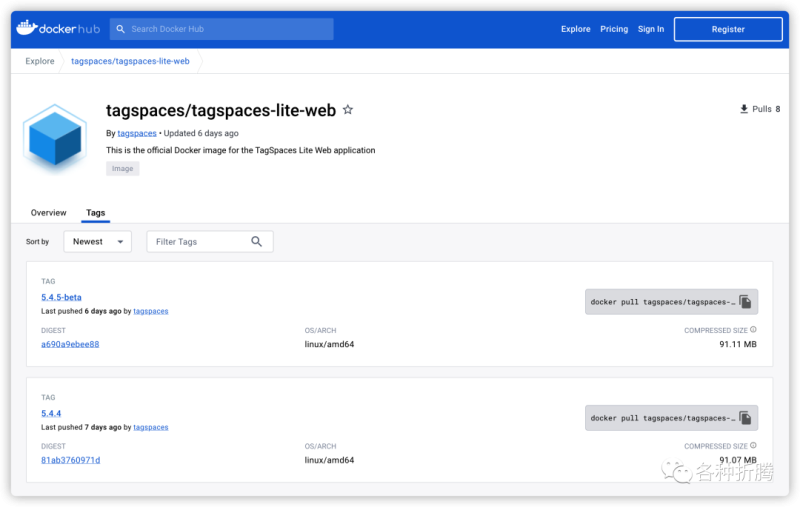This screenshot has width=800, height=507.
Task: Copy the docker pull command for 5.4.4
Action: [x=745, y=418]
